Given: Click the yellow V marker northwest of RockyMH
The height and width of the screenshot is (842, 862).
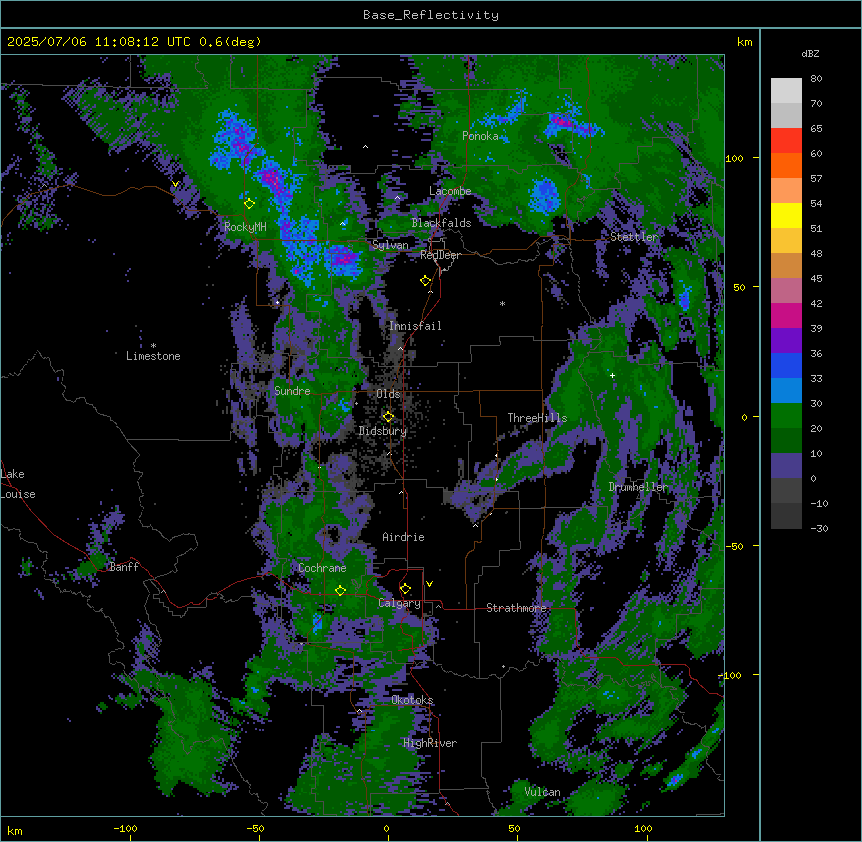Looking at the screenshot, I should pyautogui.click(x=175, y=184).
